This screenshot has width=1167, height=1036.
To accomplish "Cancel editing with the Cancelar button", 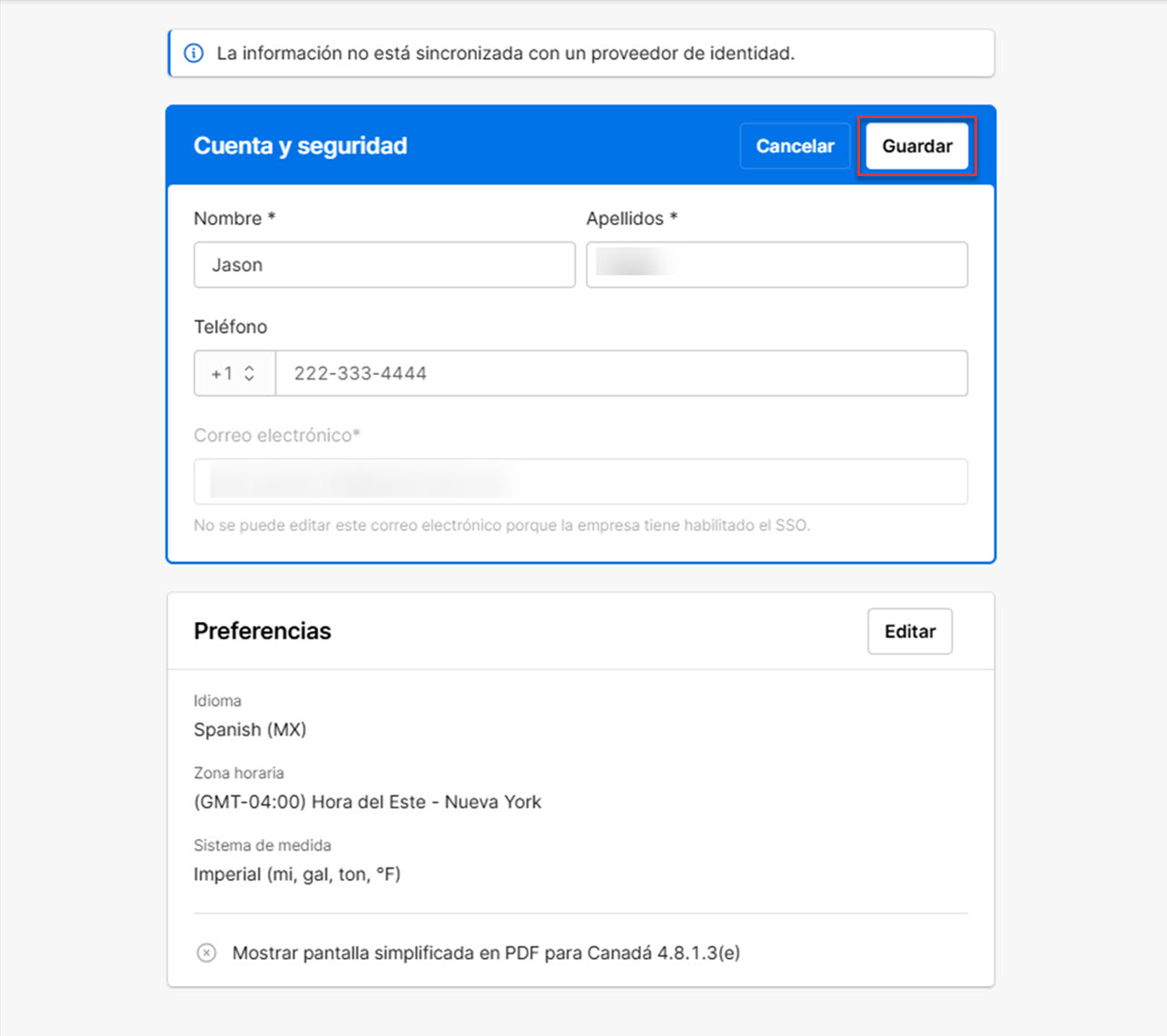I will pyautogui.click(x=795, y=146).
